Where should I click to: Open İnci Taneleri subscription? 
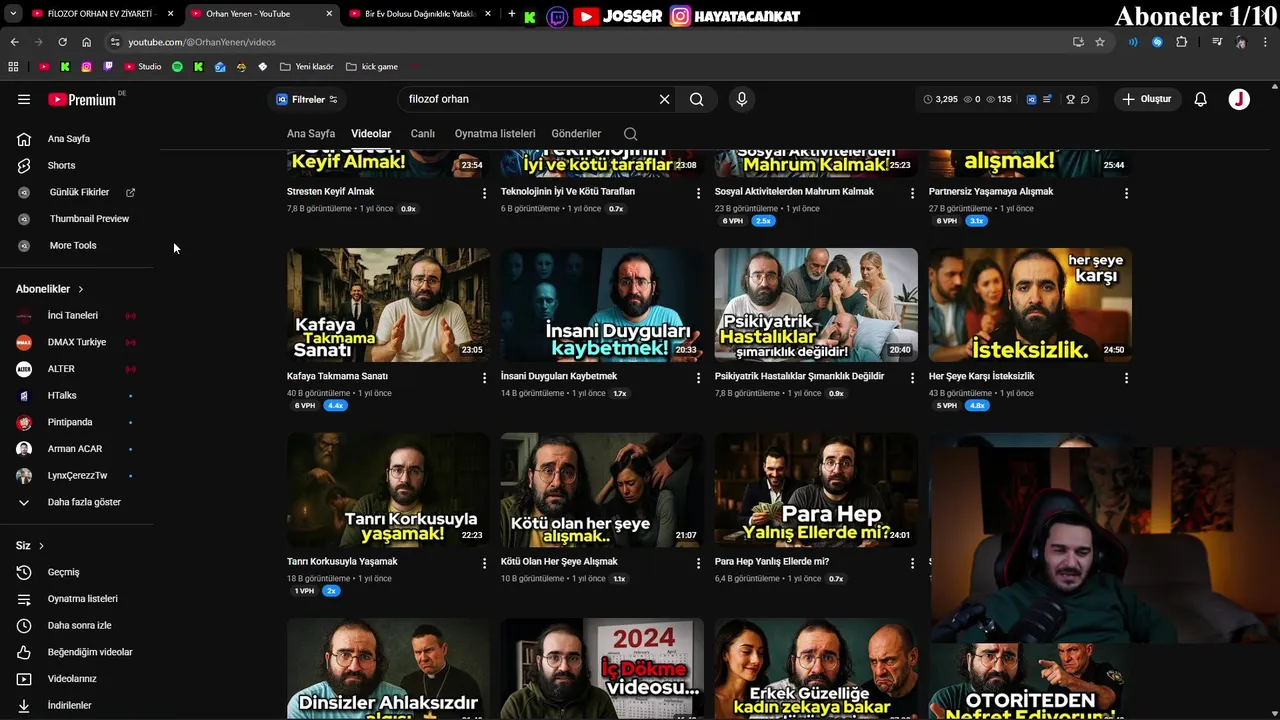pyautogui.click(x=78, y=316)
